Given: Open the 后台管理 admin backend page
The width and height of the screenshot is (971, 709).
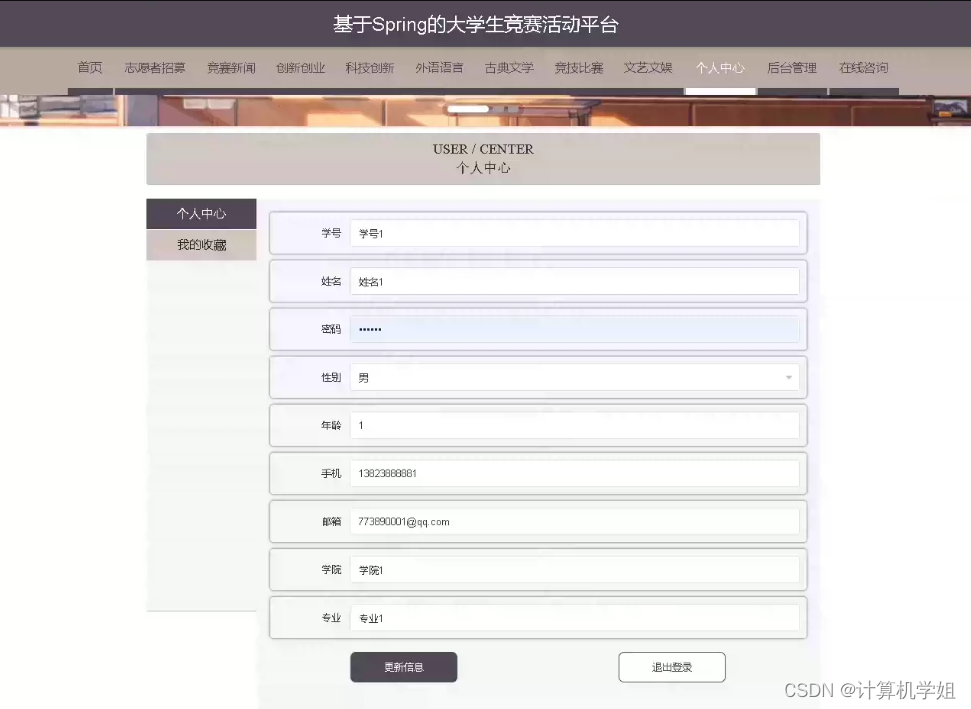Looking at the screenshot, I should [x=791, y=68].
